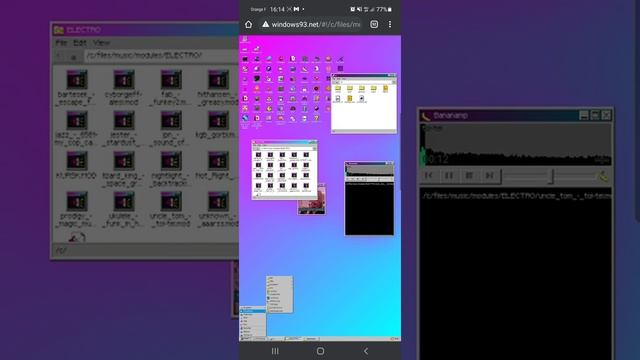Tap the small black Bananamp window on phone
Screen dimensions: 640x360
[369, 198]
